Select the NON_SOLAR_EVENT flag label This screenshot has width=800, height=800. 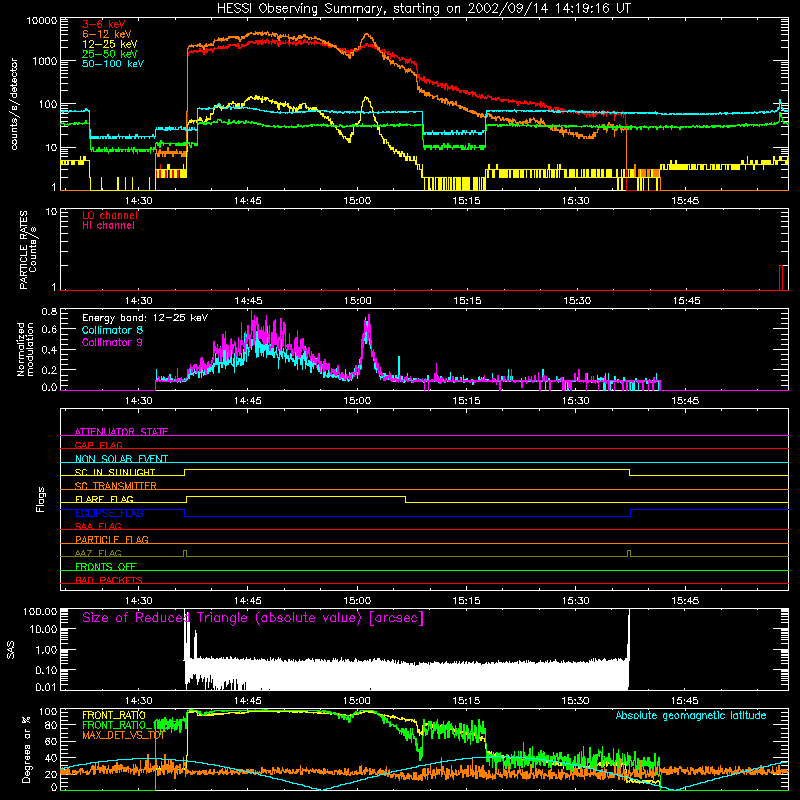(121, 459)
